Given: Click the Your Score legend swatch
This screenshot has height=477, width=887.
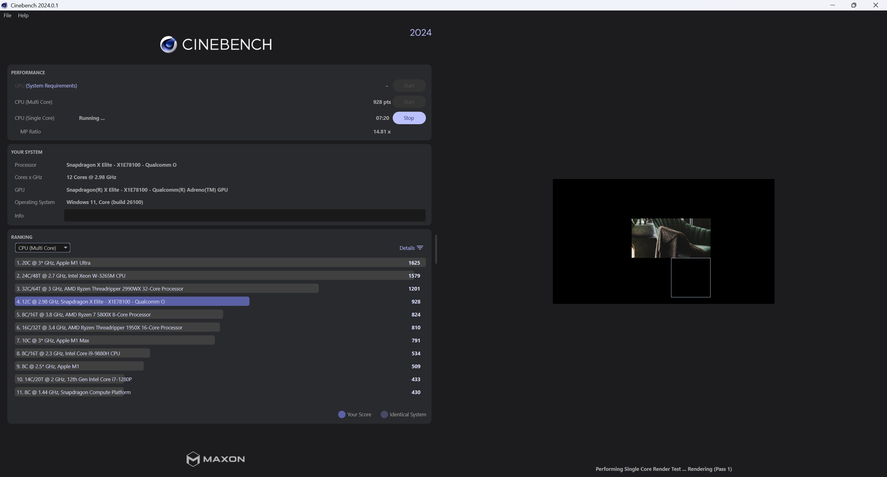Looking at the screenshot, I should [342, 415].
